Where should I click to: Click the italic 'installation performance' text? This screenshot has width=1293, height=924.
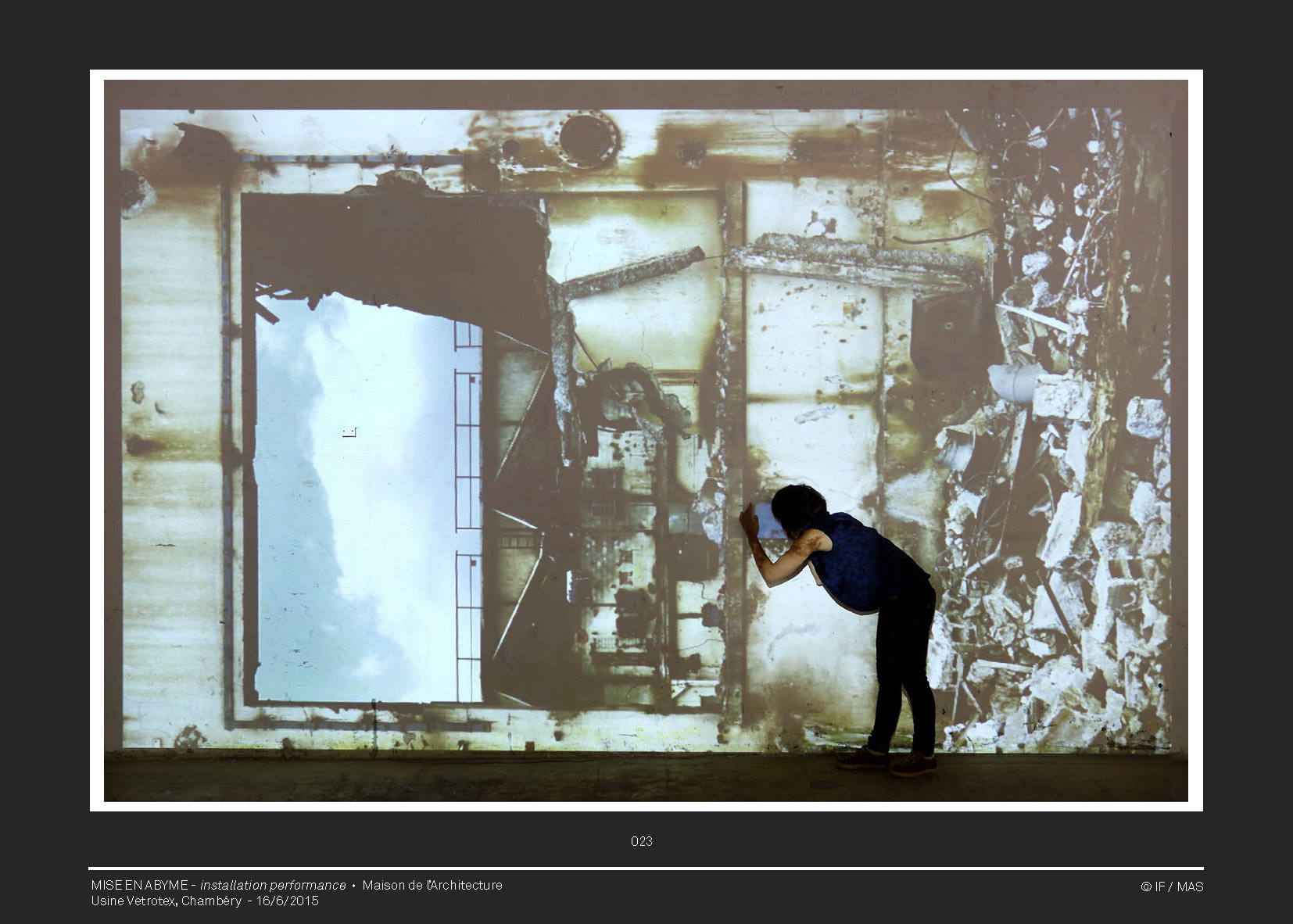click(x=273, y=885)
